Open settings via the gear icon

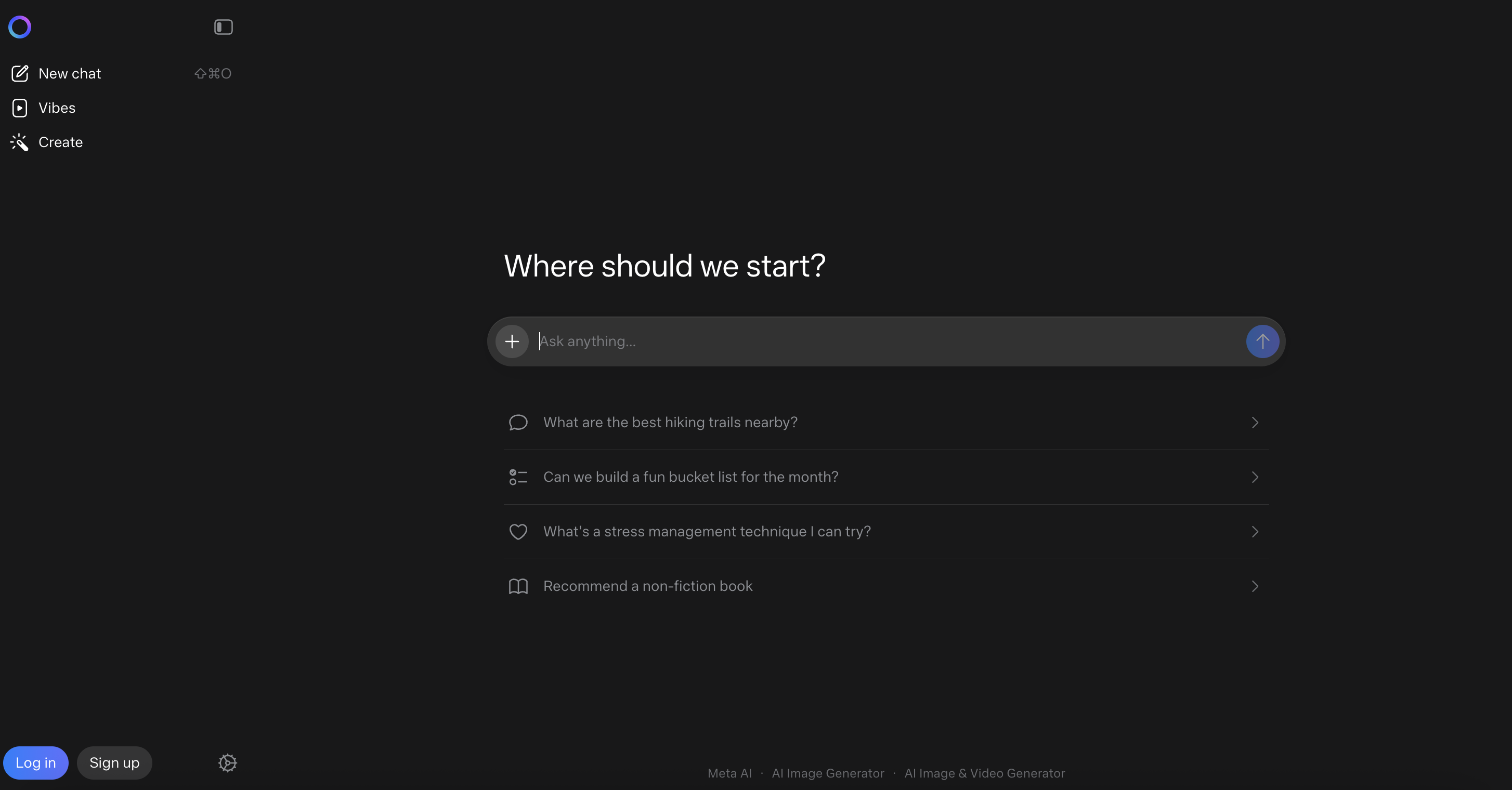227,763
